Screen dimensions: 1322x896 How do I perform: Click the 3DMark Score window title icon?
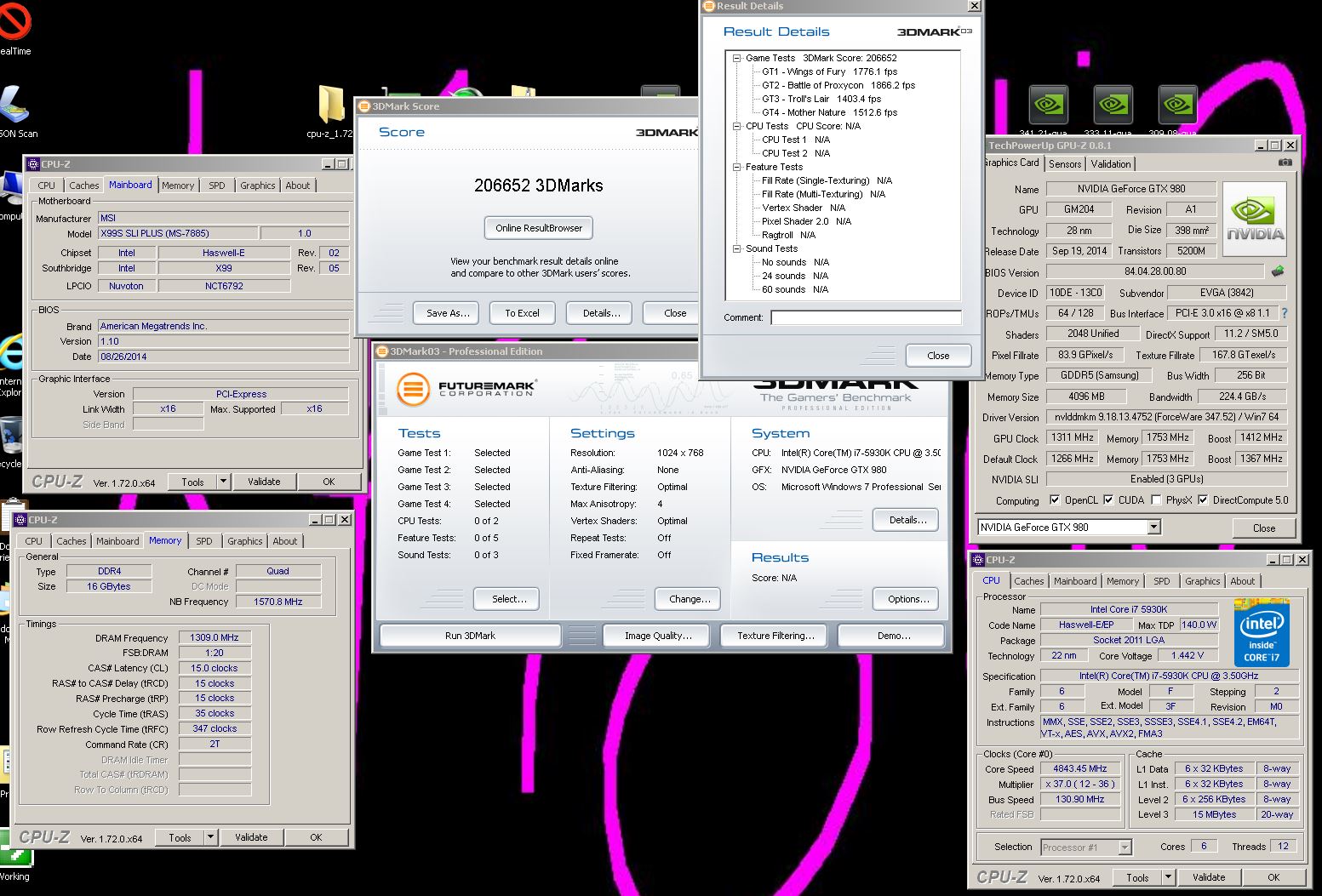[364, 106]
